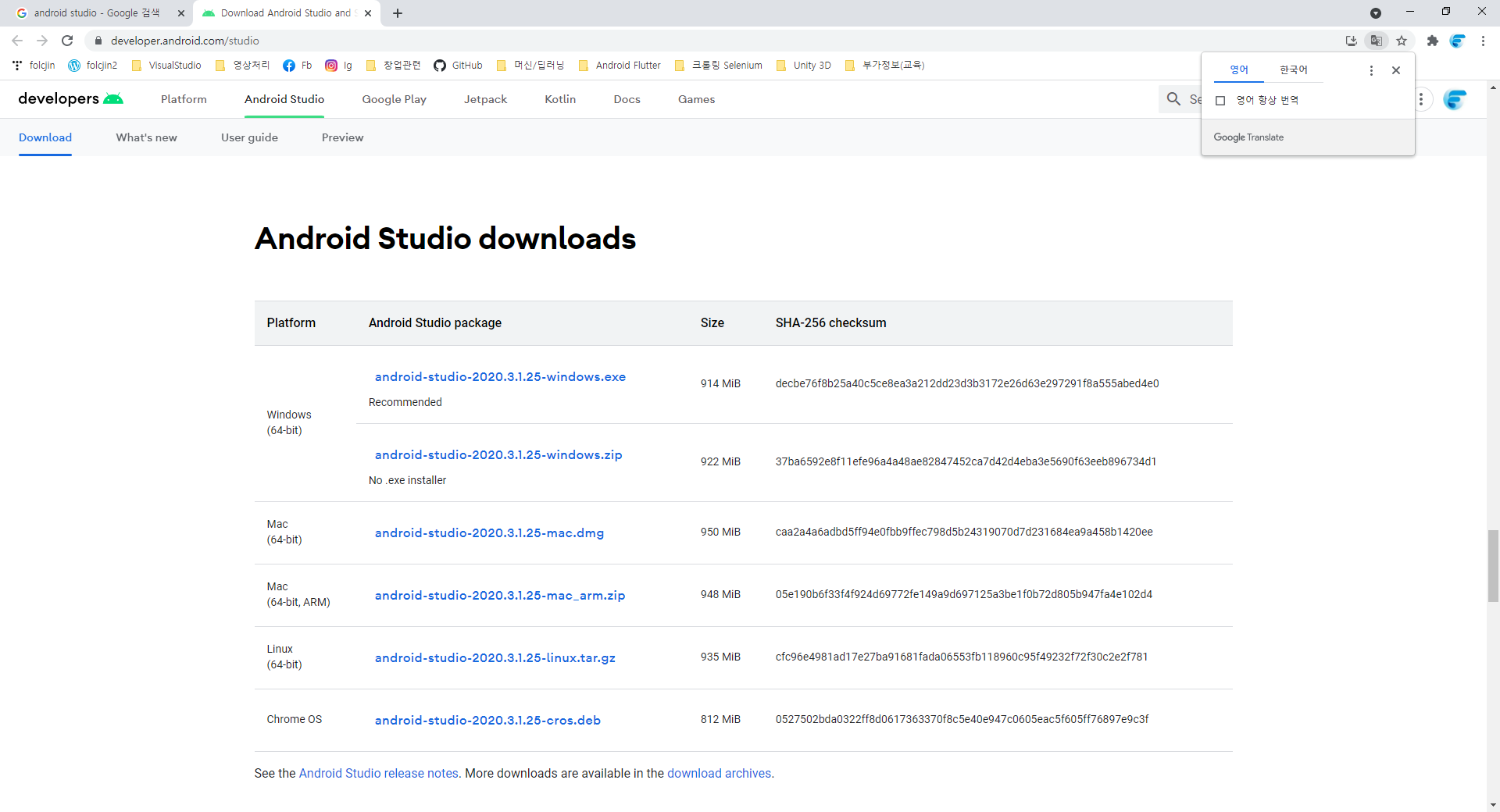Select 한국어 tab in translate popup
This screenshot has width=1500, height=812.
(1294, 70)
